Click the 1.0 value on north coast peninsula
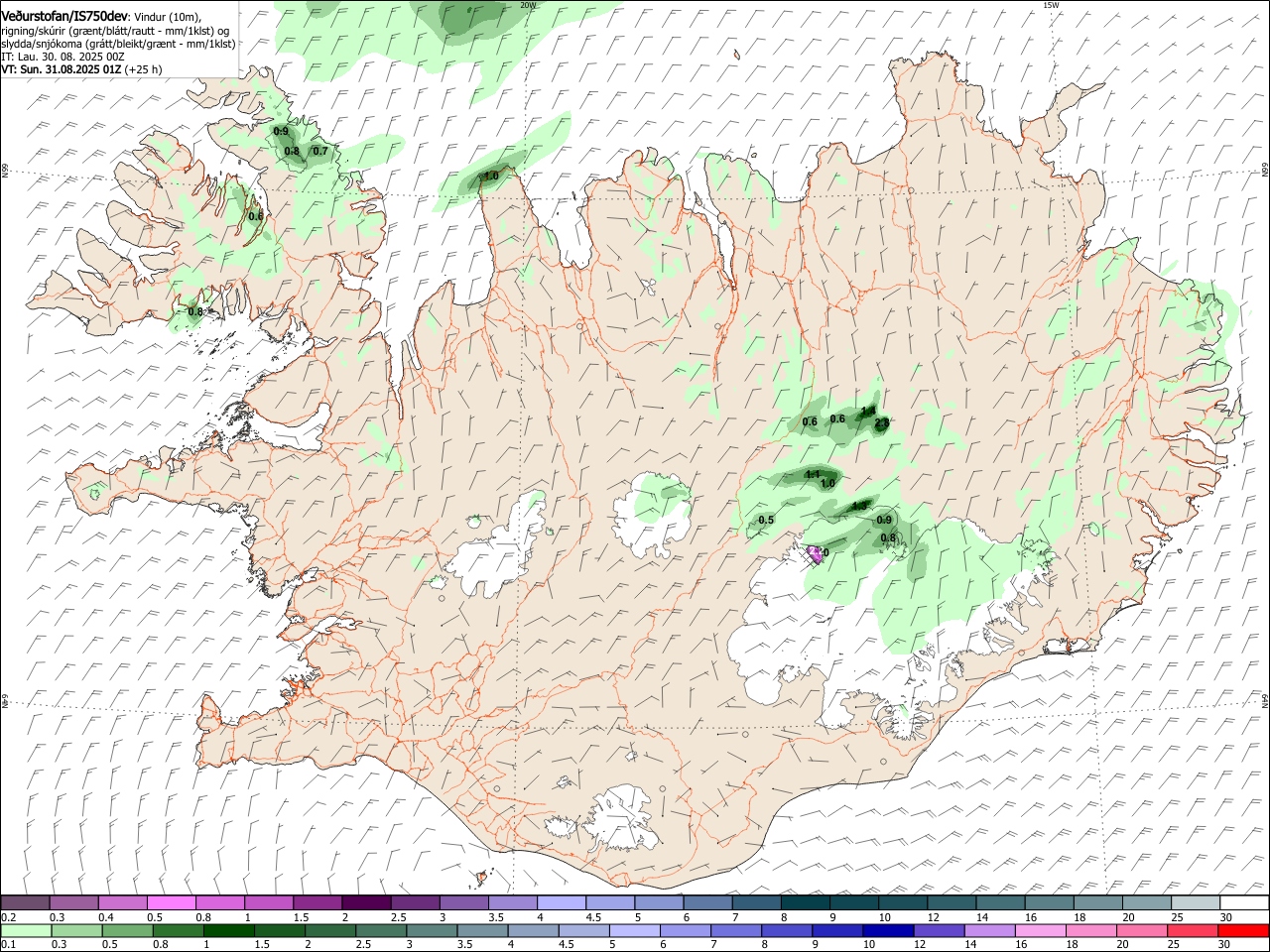1270x952 pixels. coord(491,177)
